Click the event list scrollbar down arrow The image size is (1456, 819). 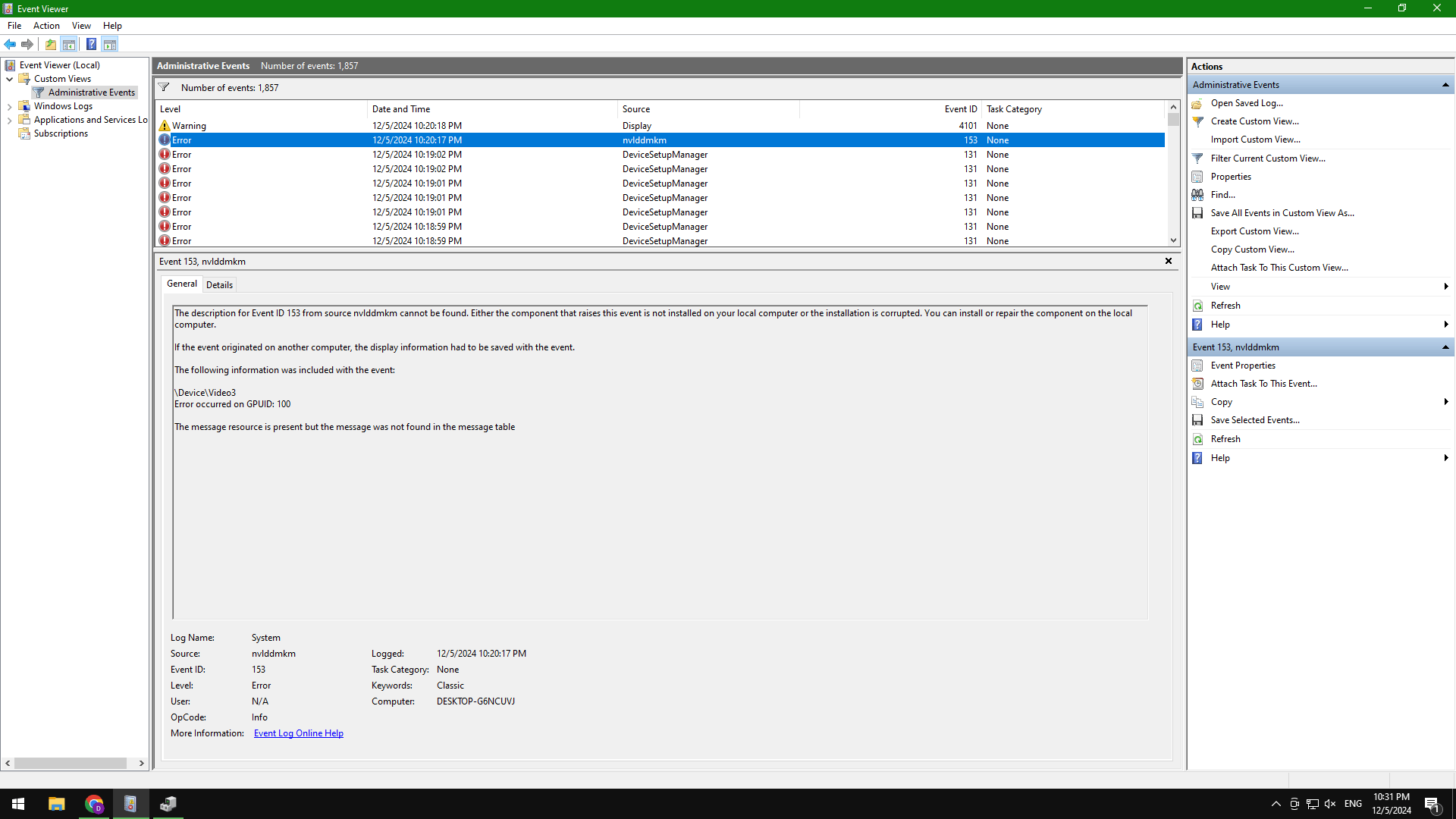tap(1173, 240)
